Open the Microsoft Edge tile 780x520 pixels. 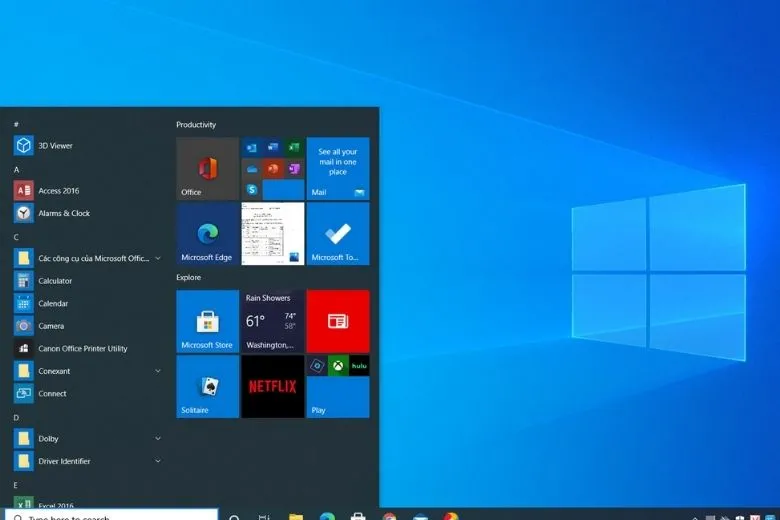(207, 234)
